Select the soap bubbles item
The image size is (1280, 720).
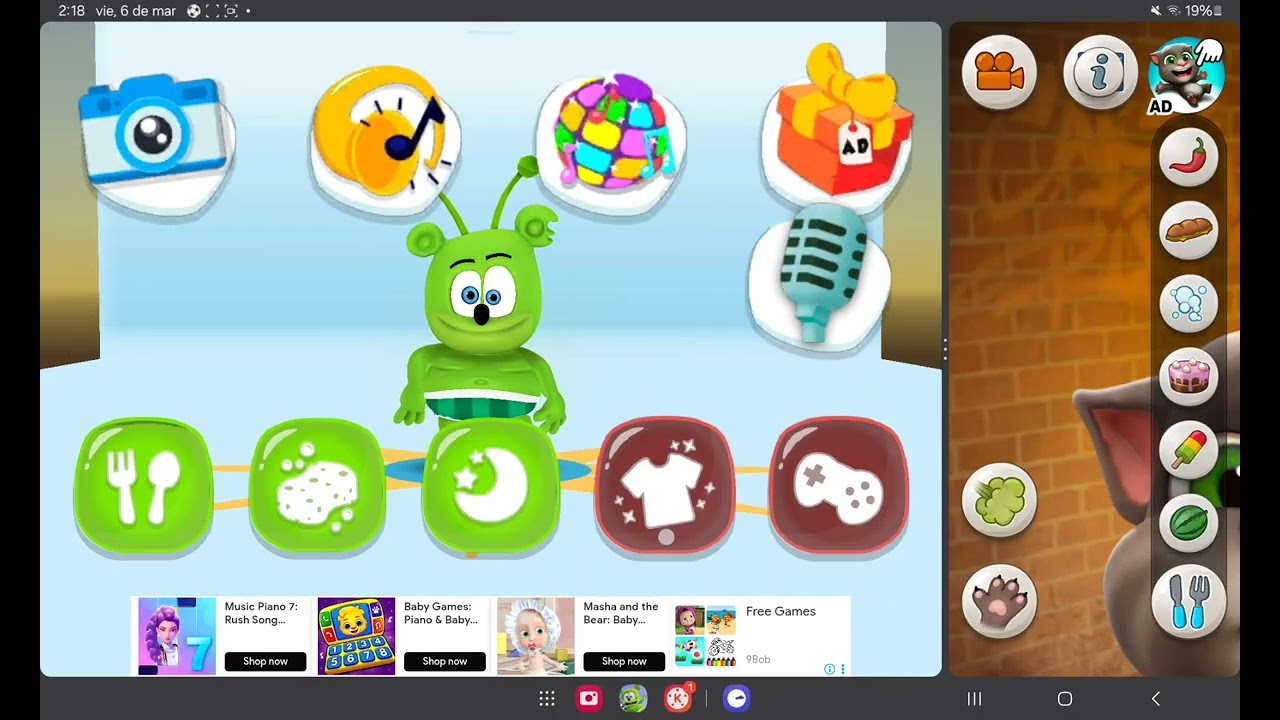1189,304
